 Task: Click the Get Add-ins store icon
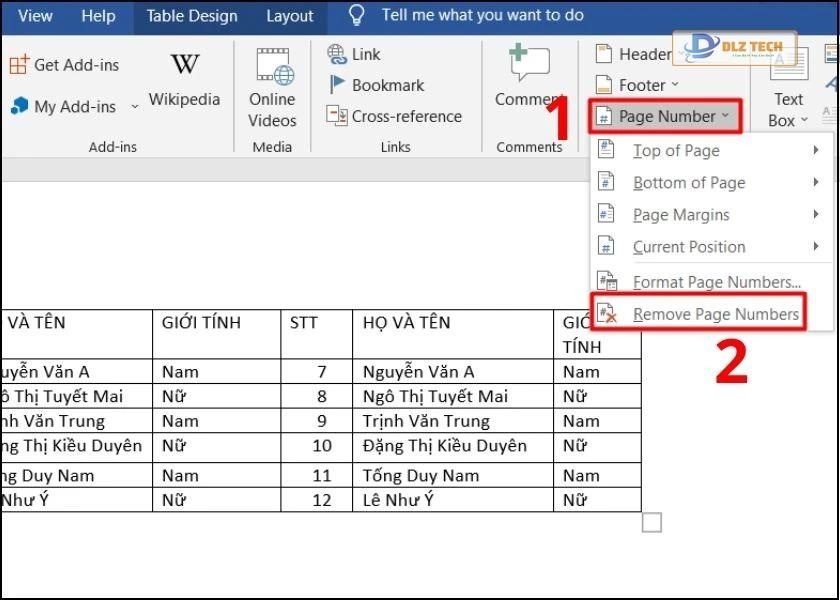pos(18,65)
